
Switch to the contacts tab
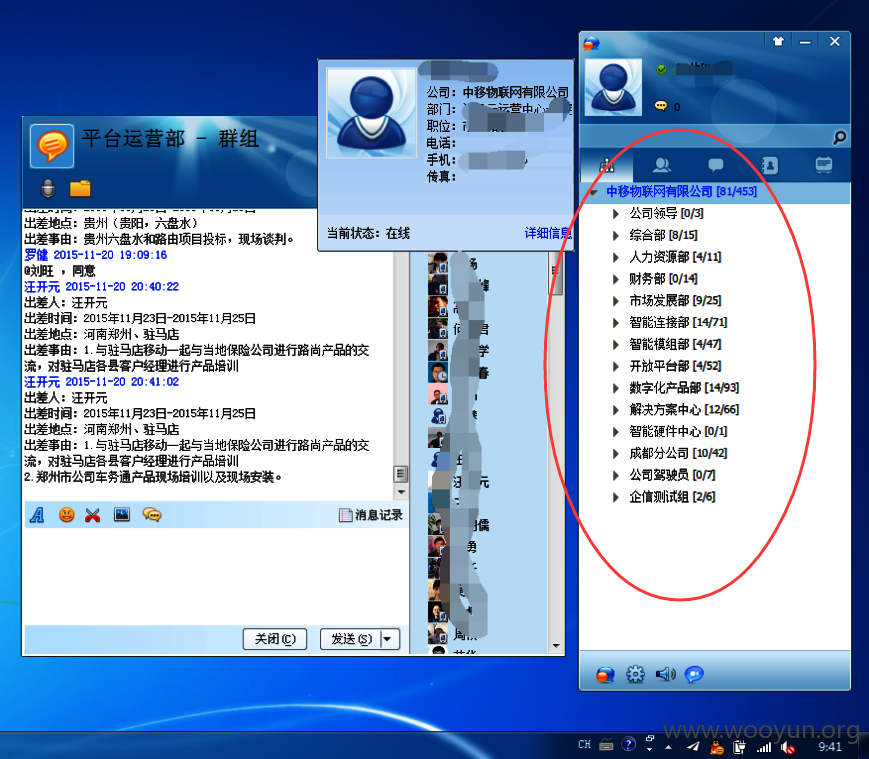[x=662, y=165]
